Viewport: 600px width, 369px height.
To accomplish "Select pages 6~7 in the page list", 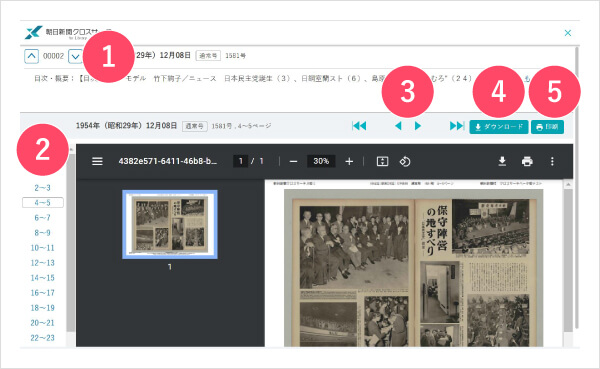I will [x=42, y=217].
